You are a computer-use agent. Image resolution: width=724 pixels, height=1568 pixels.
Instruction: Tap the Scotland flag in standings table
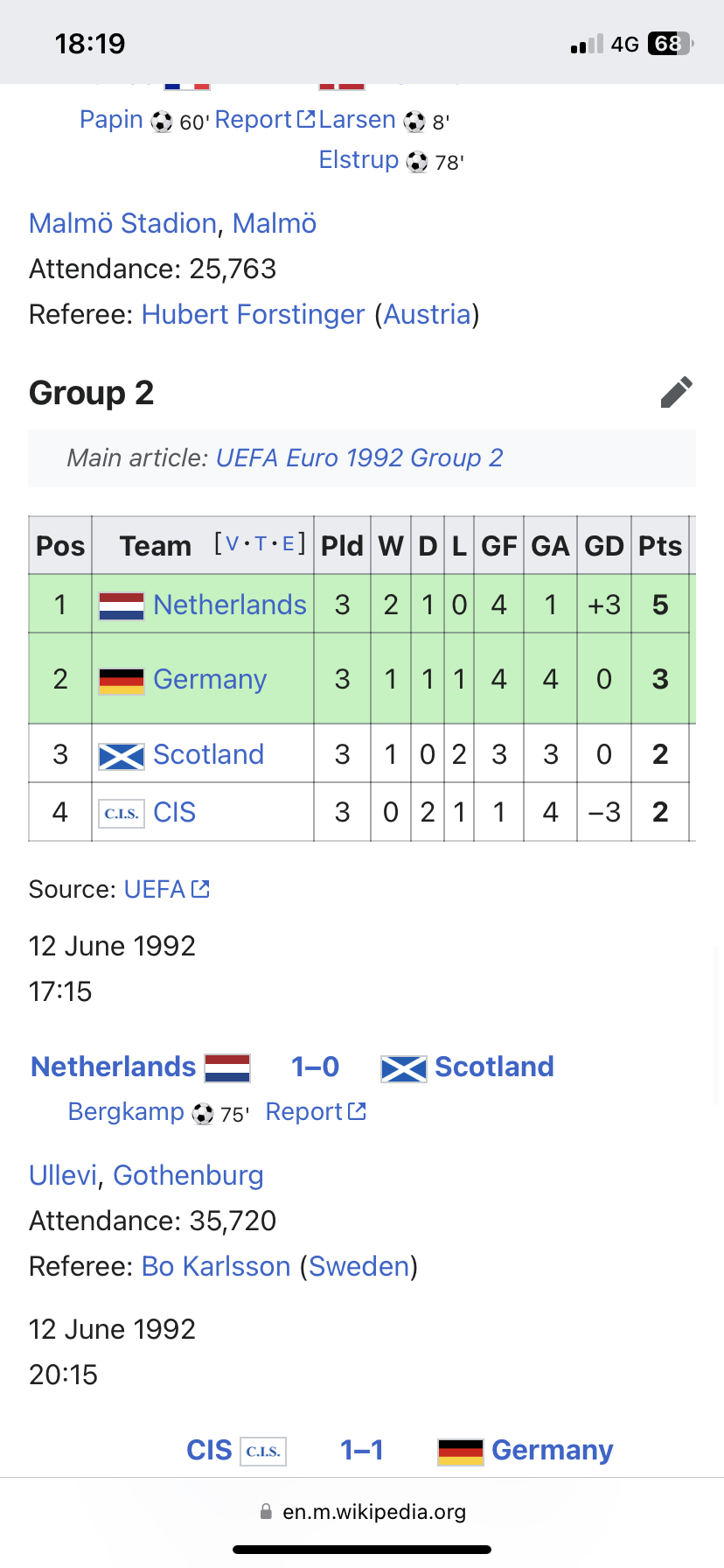coord(122,755)
